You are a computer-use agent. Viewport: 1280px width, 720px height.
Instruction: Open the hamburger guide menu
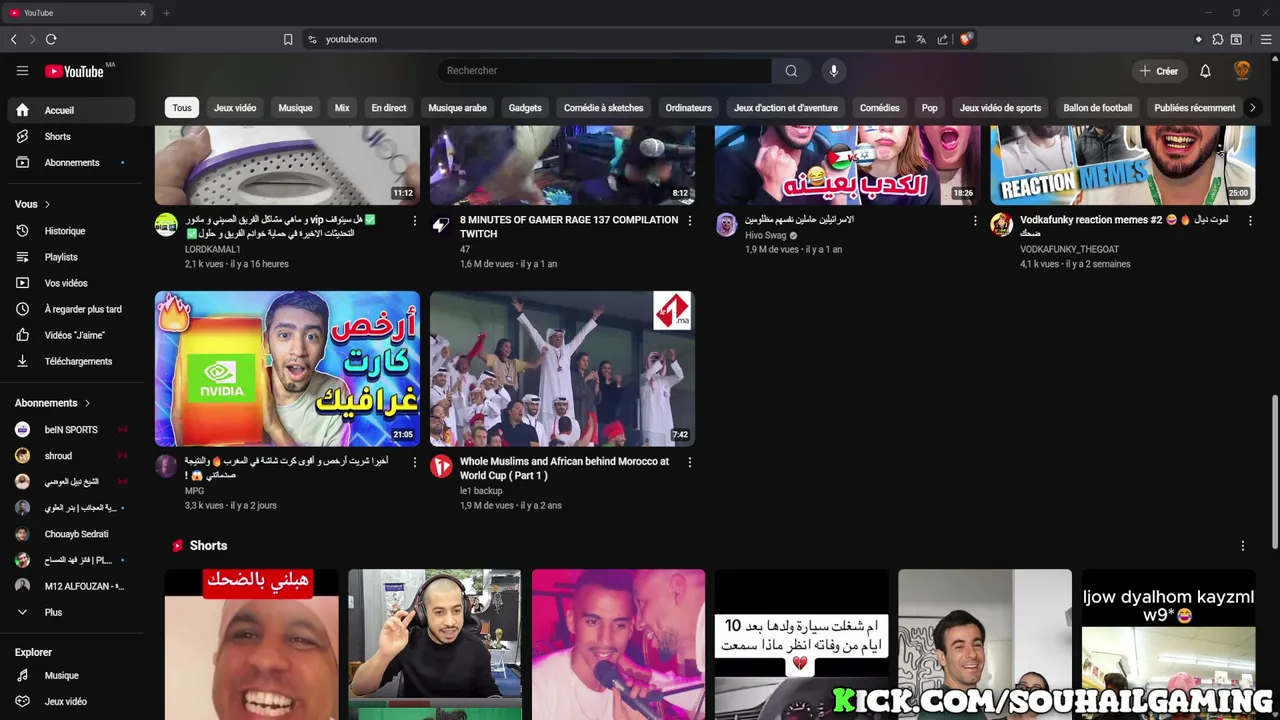coord(22,71)
